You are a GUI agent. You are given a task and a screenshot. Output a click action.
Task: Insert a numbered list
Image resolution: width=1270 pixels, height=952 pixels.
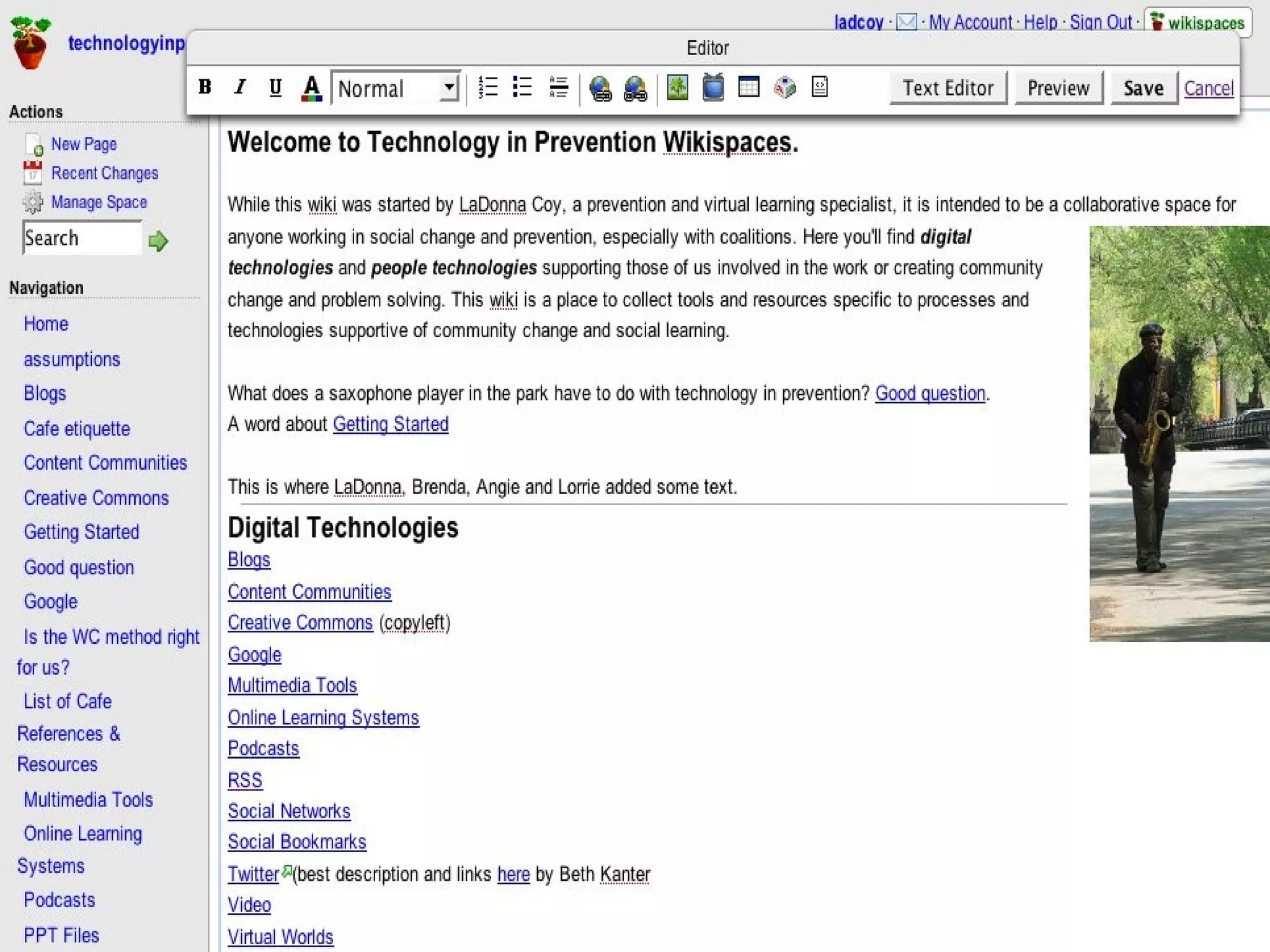coord(488,87)
